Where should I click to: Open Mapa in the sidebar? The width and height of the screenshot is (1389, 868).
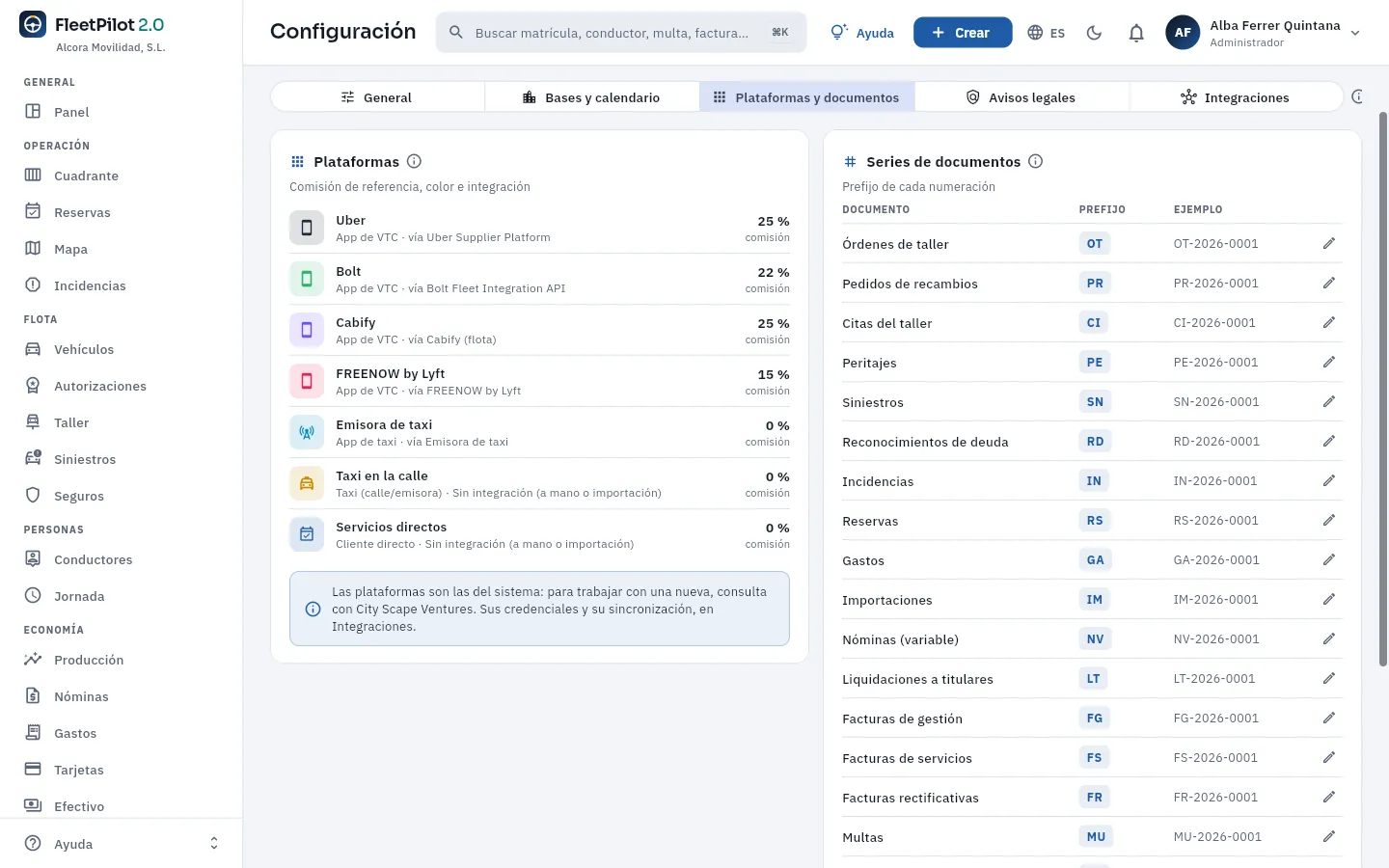pos(121,249)
